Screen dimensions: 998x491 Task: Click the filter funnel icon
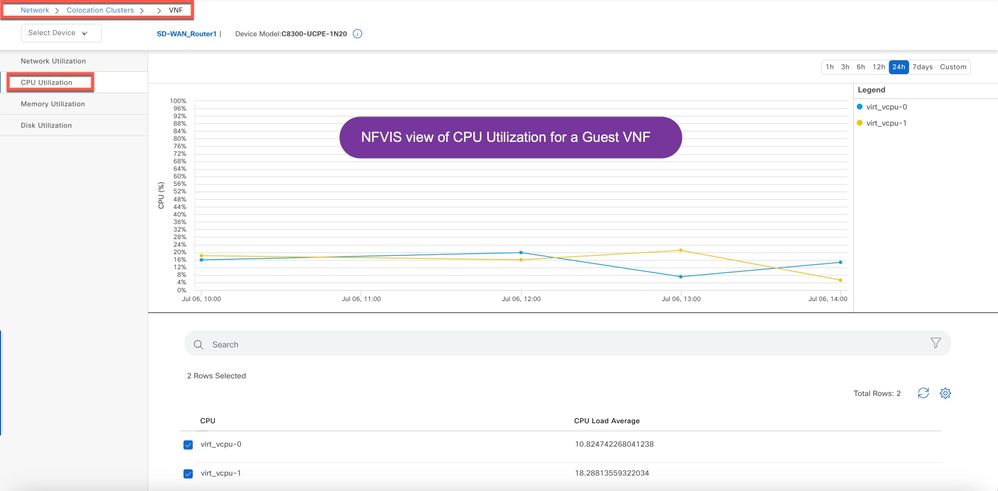click(935, 343)
